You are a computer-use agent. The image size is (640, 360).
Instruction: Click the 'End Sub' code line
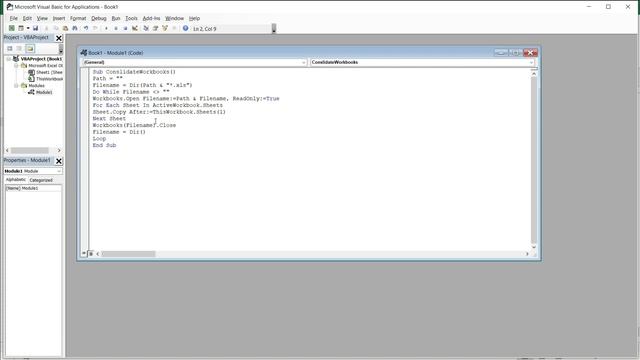(x=104, y=145)
